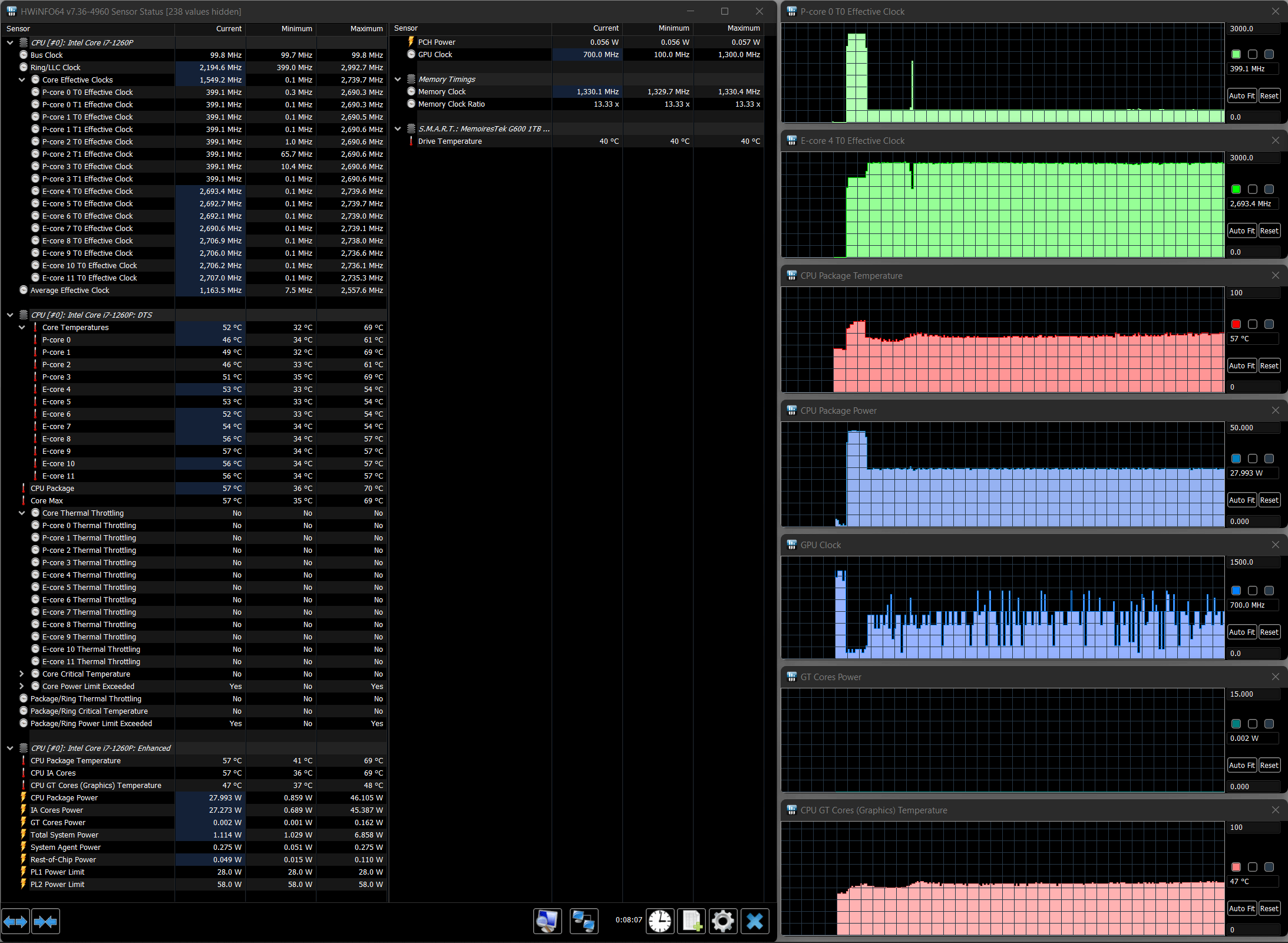Collapse the Core Effective Clocks group
1288x943 pixels.
pos(22,80)
